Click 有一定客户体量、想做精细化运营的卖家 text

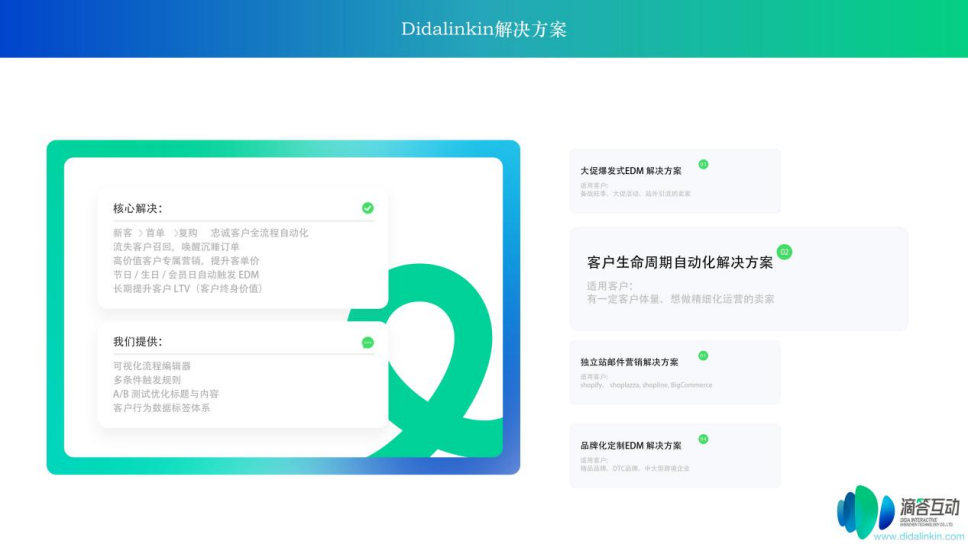pyautogui.click(x=680, y=299)
